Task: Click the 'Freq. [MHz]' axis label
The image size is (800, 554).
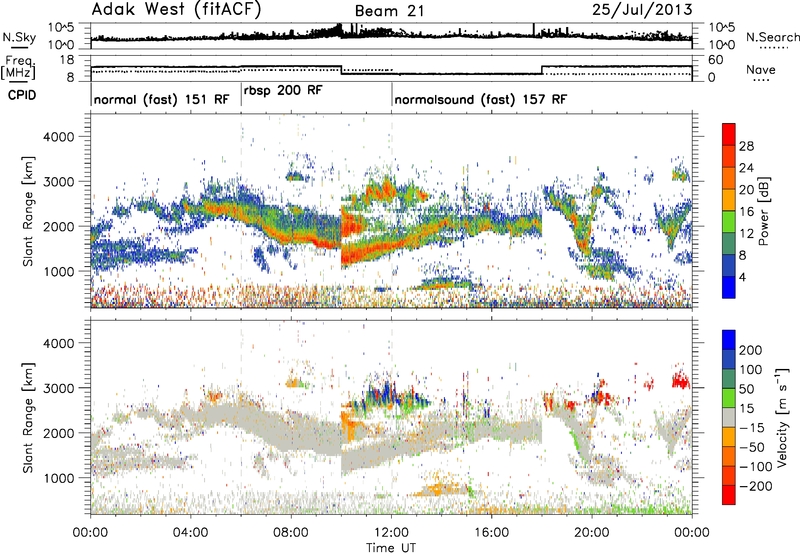Action: pyautogui.click(x=18, y=67)
